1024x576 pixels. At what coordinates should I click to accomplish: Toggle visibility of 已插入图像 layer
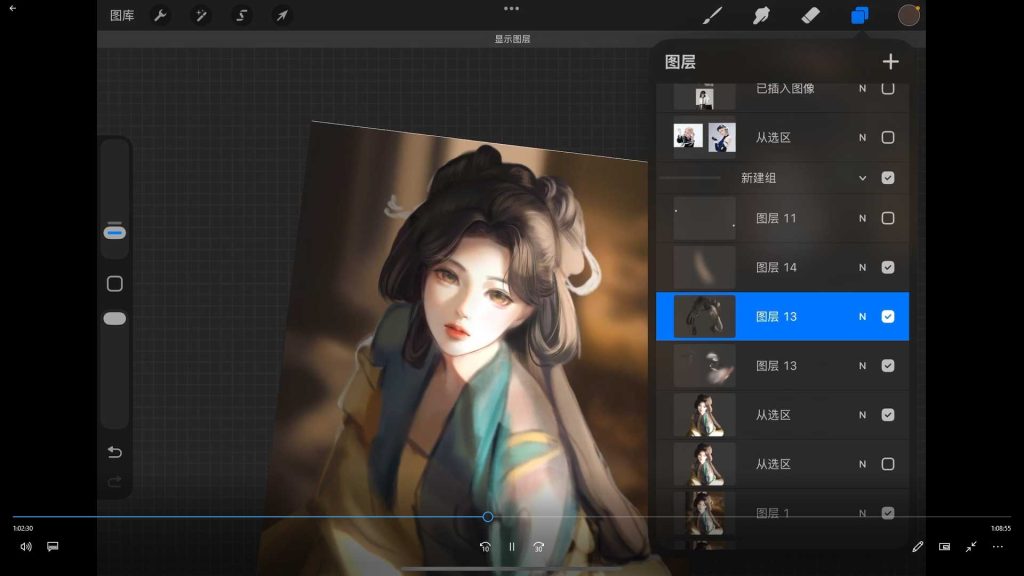tap(888, 88)
